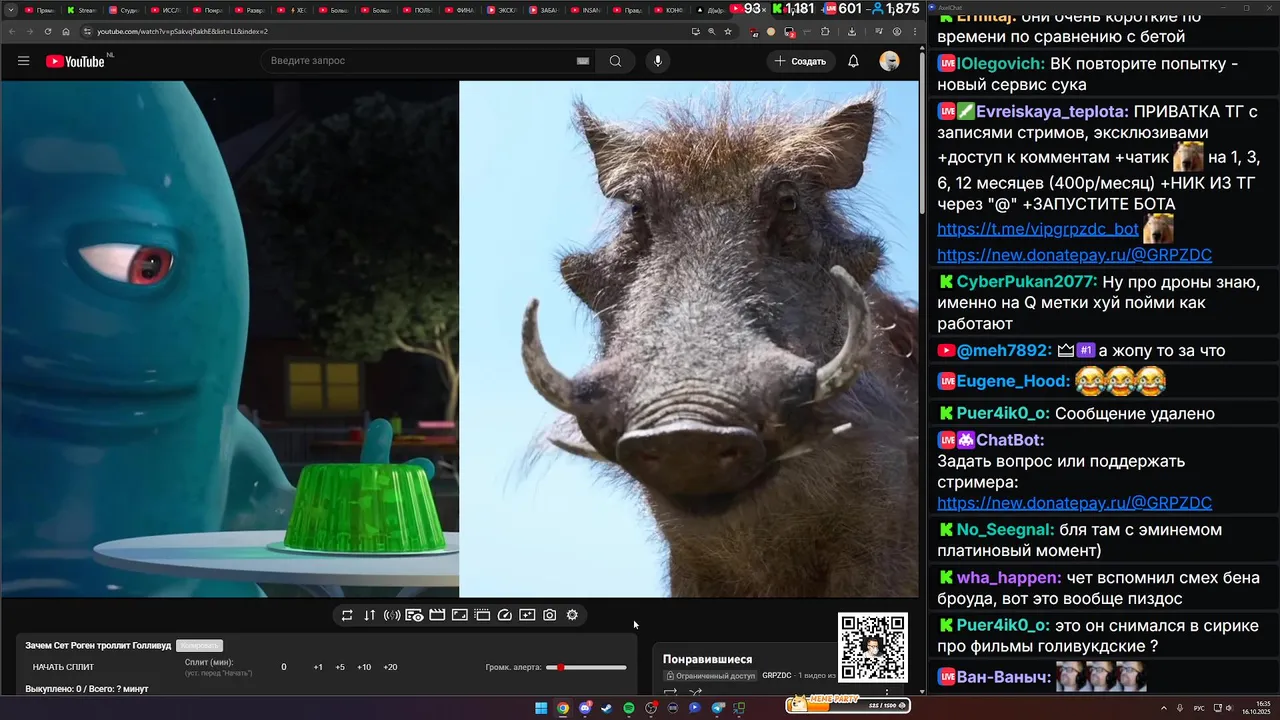Open the playback speed gauge icon
Image resolution: width=1280 pixels, height=720 pixels.
pos(504,615)
